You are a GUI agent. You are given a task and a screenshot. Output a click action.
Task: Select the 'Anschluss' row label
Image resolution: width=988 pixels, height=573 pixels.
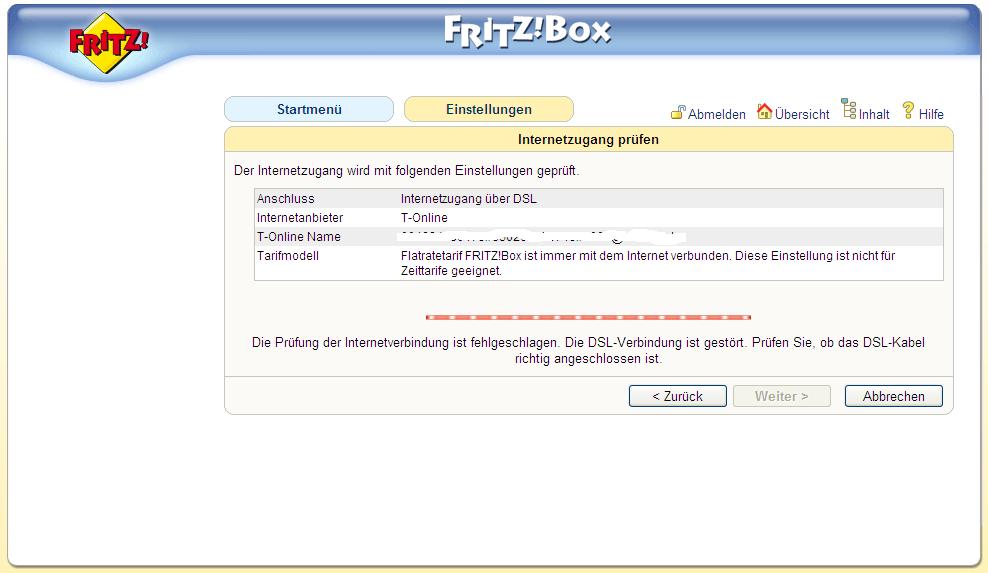click(285, 199)
